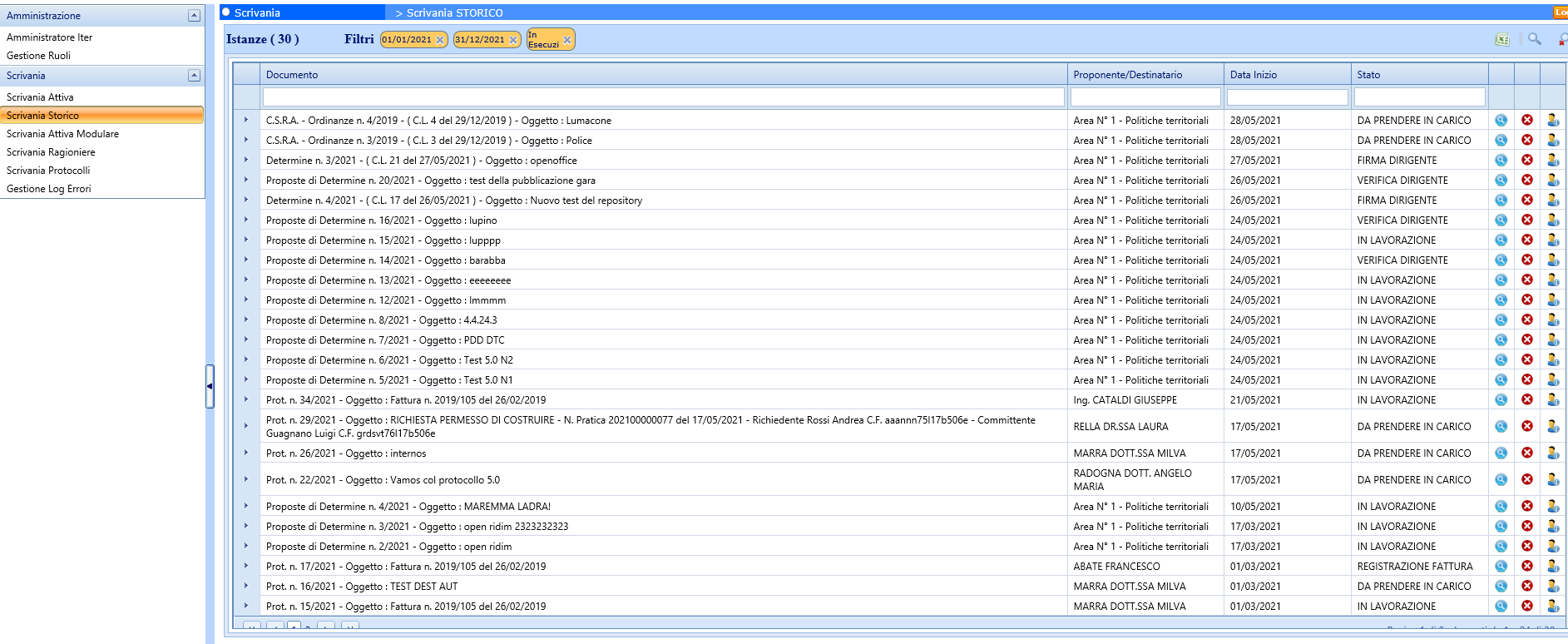Image resolution: width=1568 pixels, height=644 pixels.
Task: Expand the Determine n. 3/2021 row
Action: tap(246, 160)
